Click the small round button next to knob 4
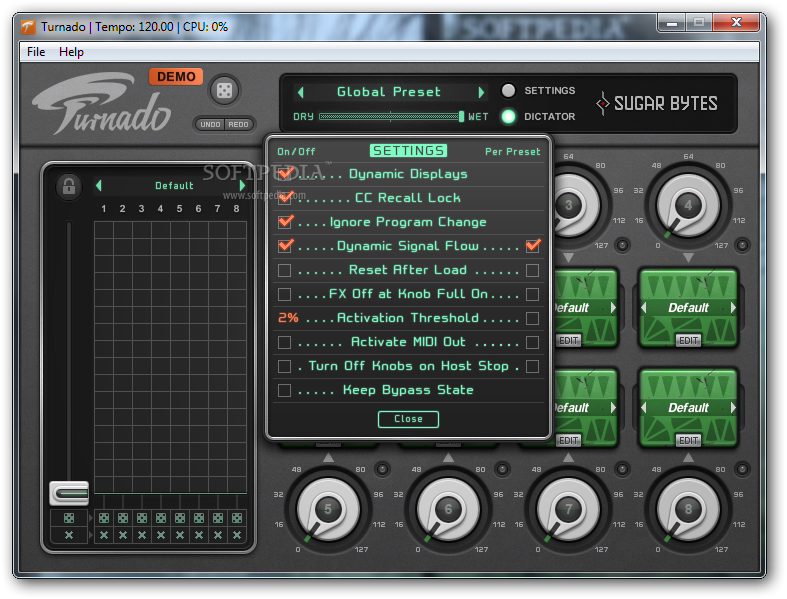Viewport: 787px width, 599px height. tap(742, 245)
